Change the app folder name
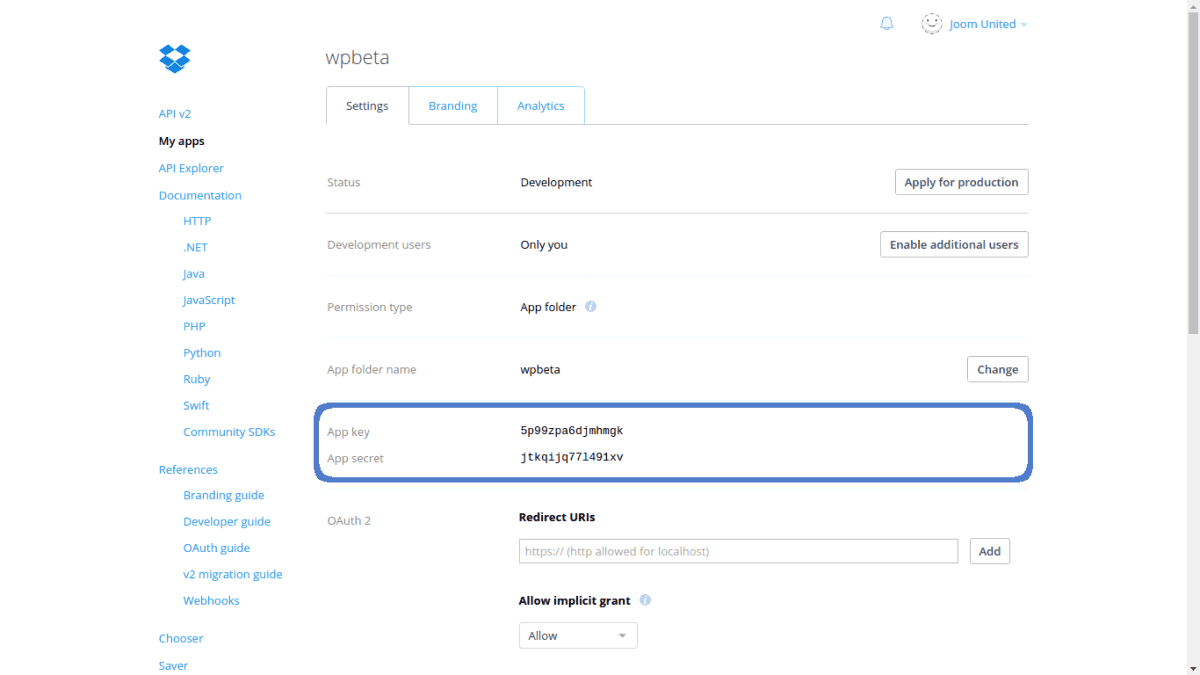Image resolution: width=1200 pixels, height=675 pixels. coord(997,370)
